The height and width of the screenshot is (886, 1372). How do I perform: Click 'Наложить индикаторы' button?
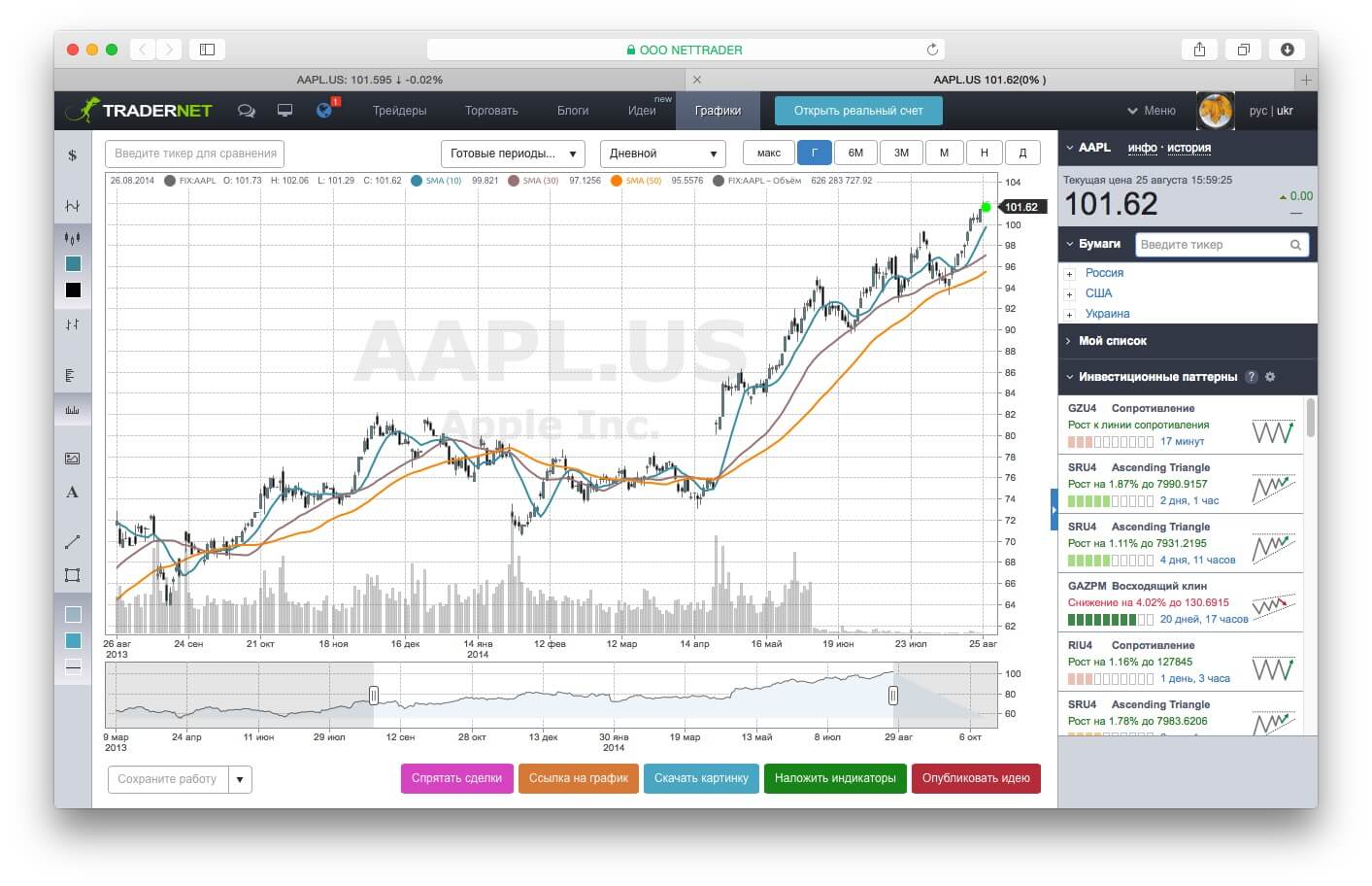pyautogui.click(x=835, y=778)
